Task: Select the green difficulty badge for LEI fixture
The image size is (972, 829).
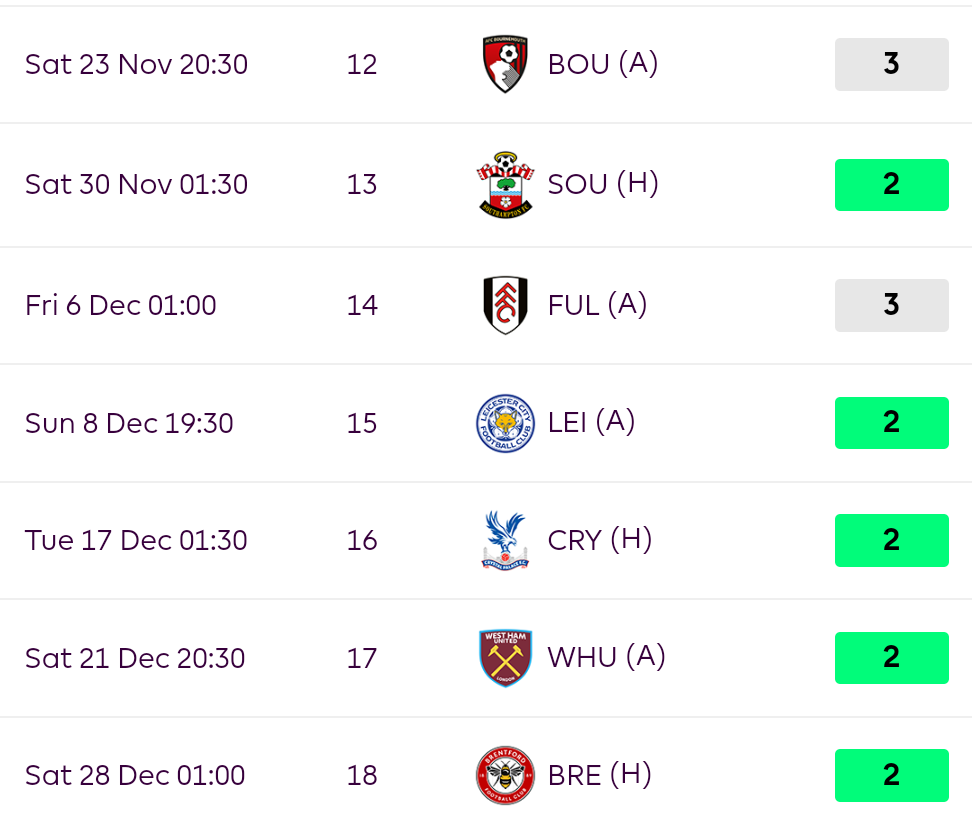Action: click(891, 423)
